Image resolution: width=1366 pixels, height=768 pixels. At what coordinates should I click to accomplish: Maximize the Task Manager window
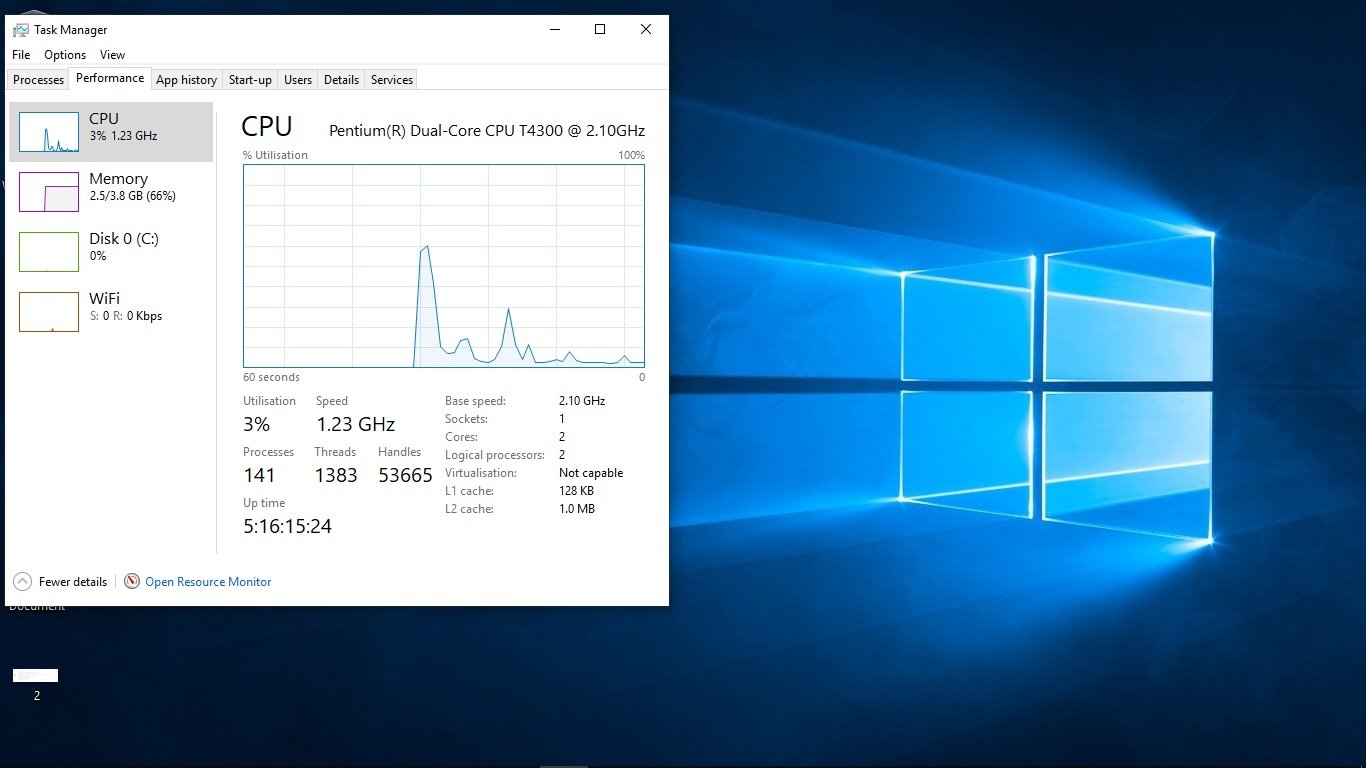tap(600, 30)
